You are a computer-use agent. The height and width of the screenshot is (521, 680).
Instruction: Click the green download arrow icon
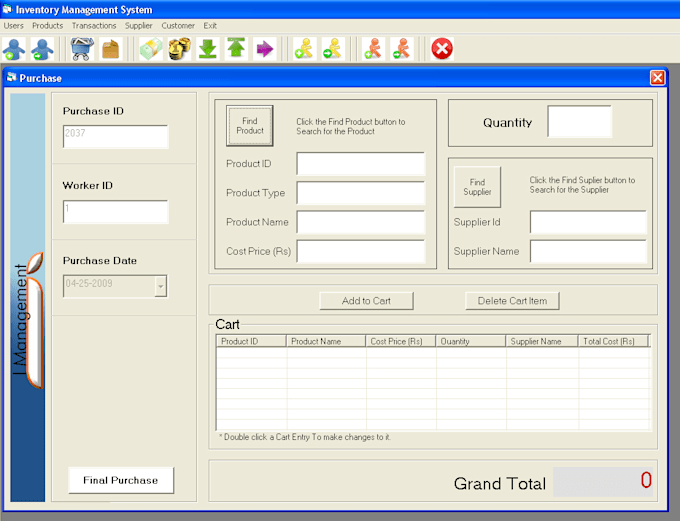(208, 49)
